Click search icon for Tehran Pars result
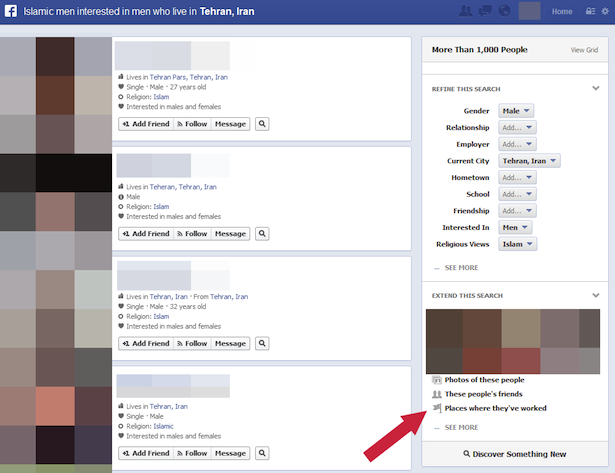 262,124
